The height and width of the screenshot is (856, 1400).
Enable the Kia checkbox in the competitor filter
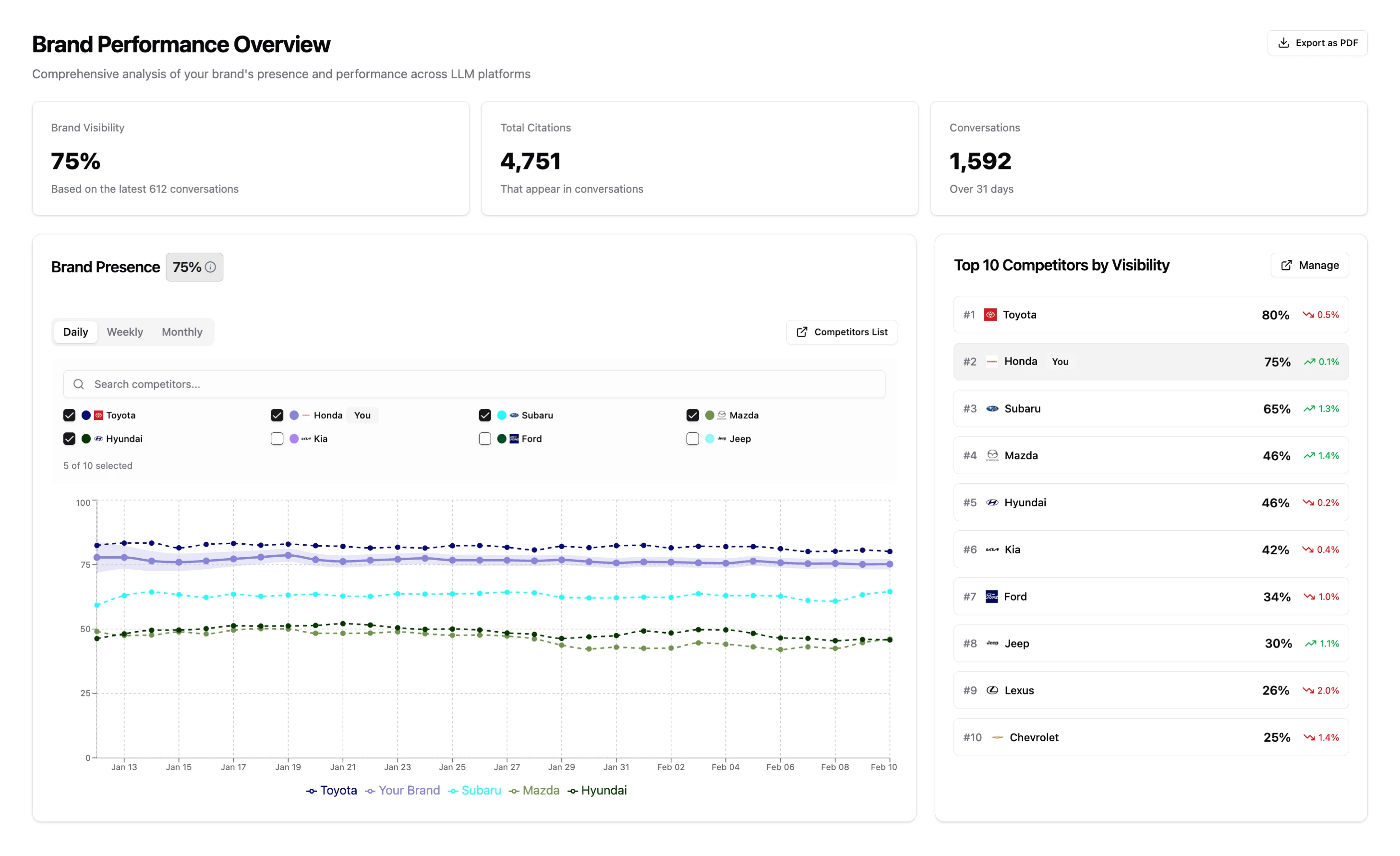277,438
